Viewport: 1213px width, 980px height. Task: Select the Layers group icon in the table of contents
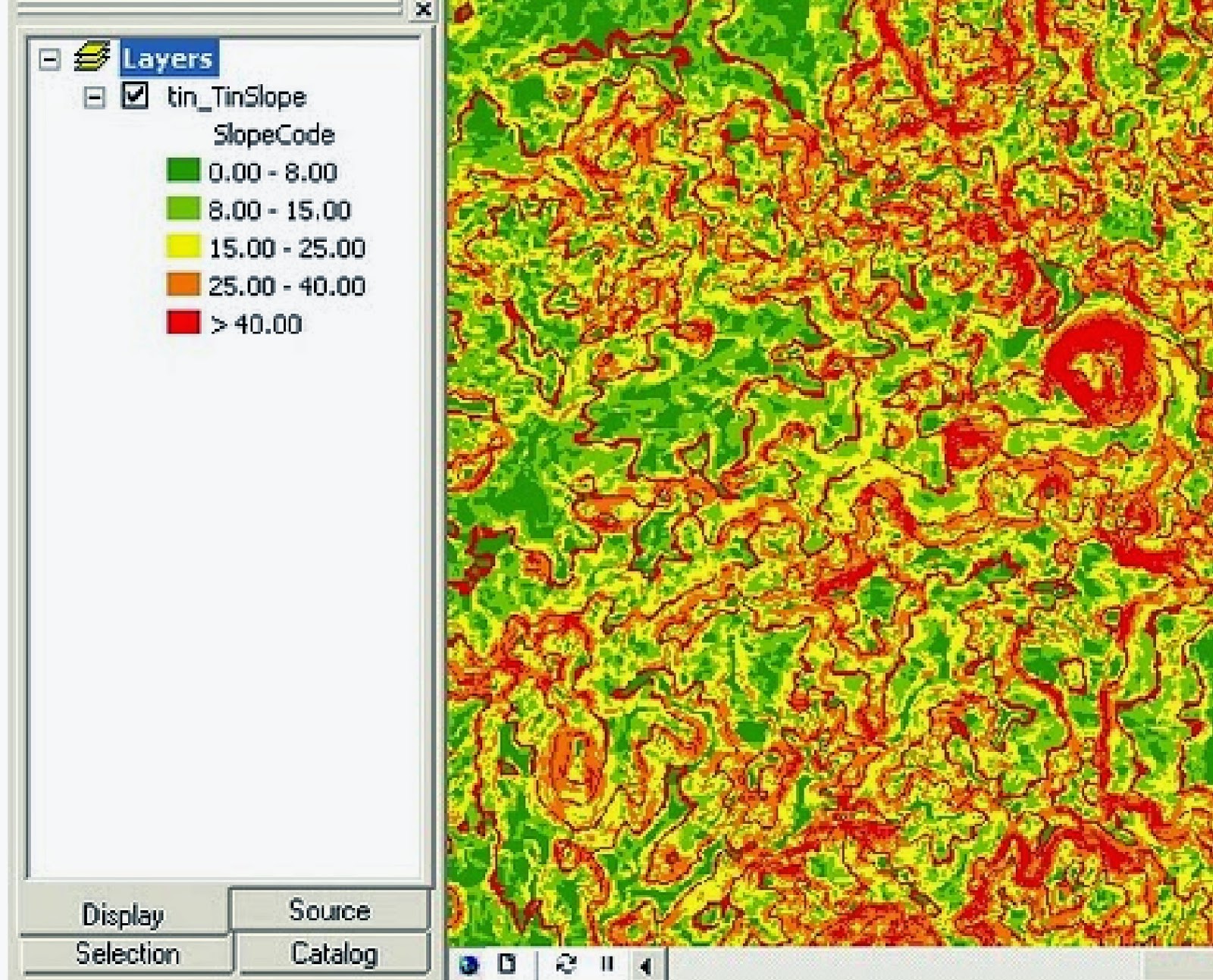click(x=91, y=57)
